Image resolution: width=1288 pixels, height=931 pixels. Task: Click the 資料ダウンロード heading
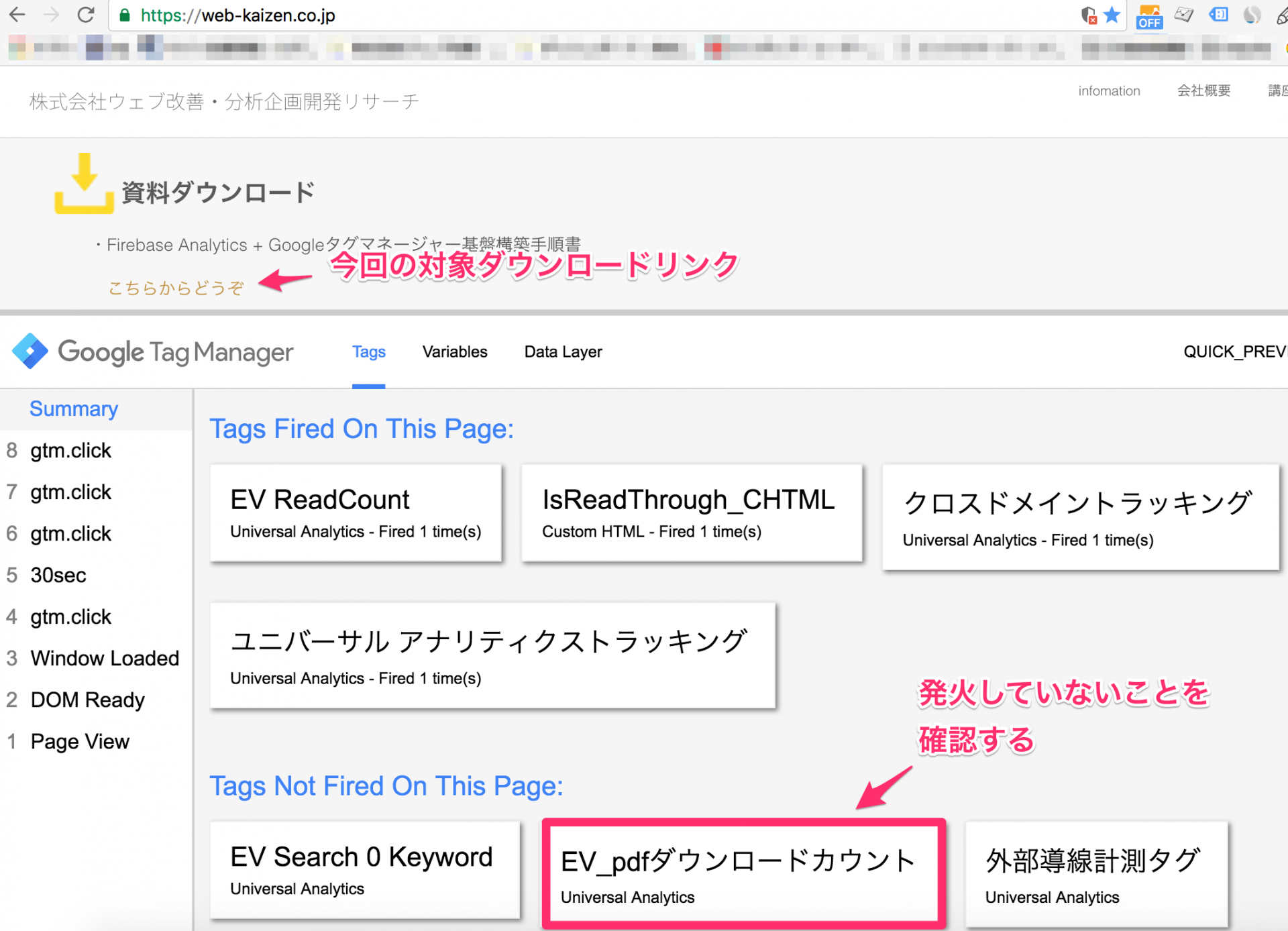pos(218,193)
